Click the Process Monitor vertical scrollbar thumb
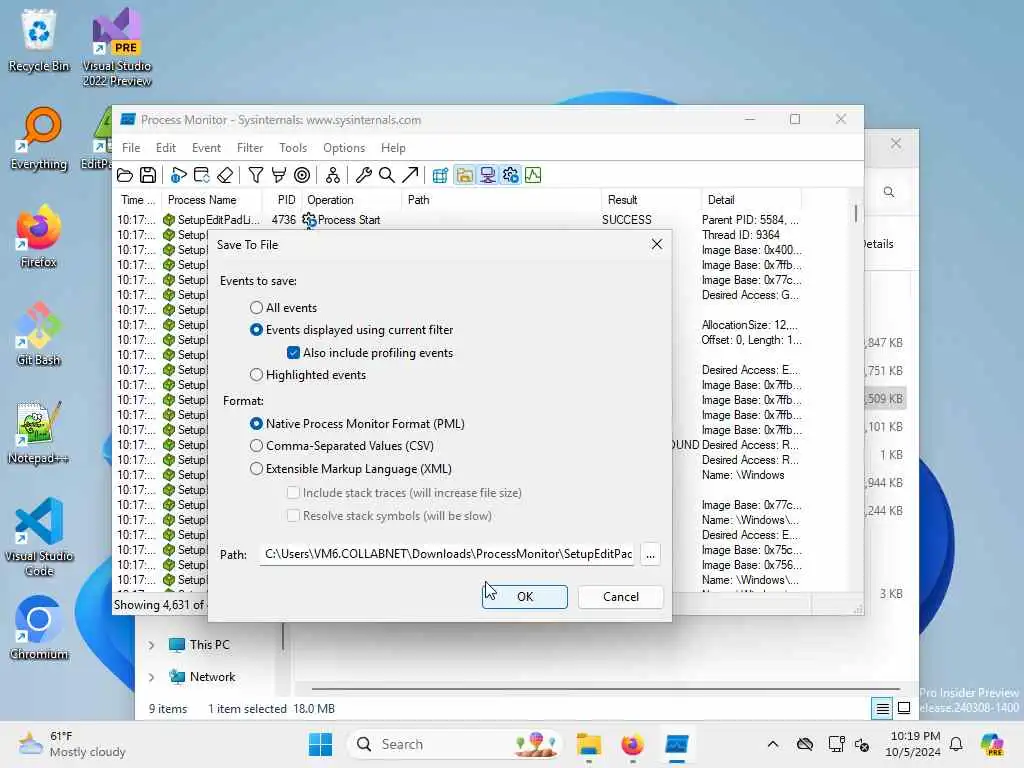The width and height of the screenshot is (1024, 768). pos(856,214)
